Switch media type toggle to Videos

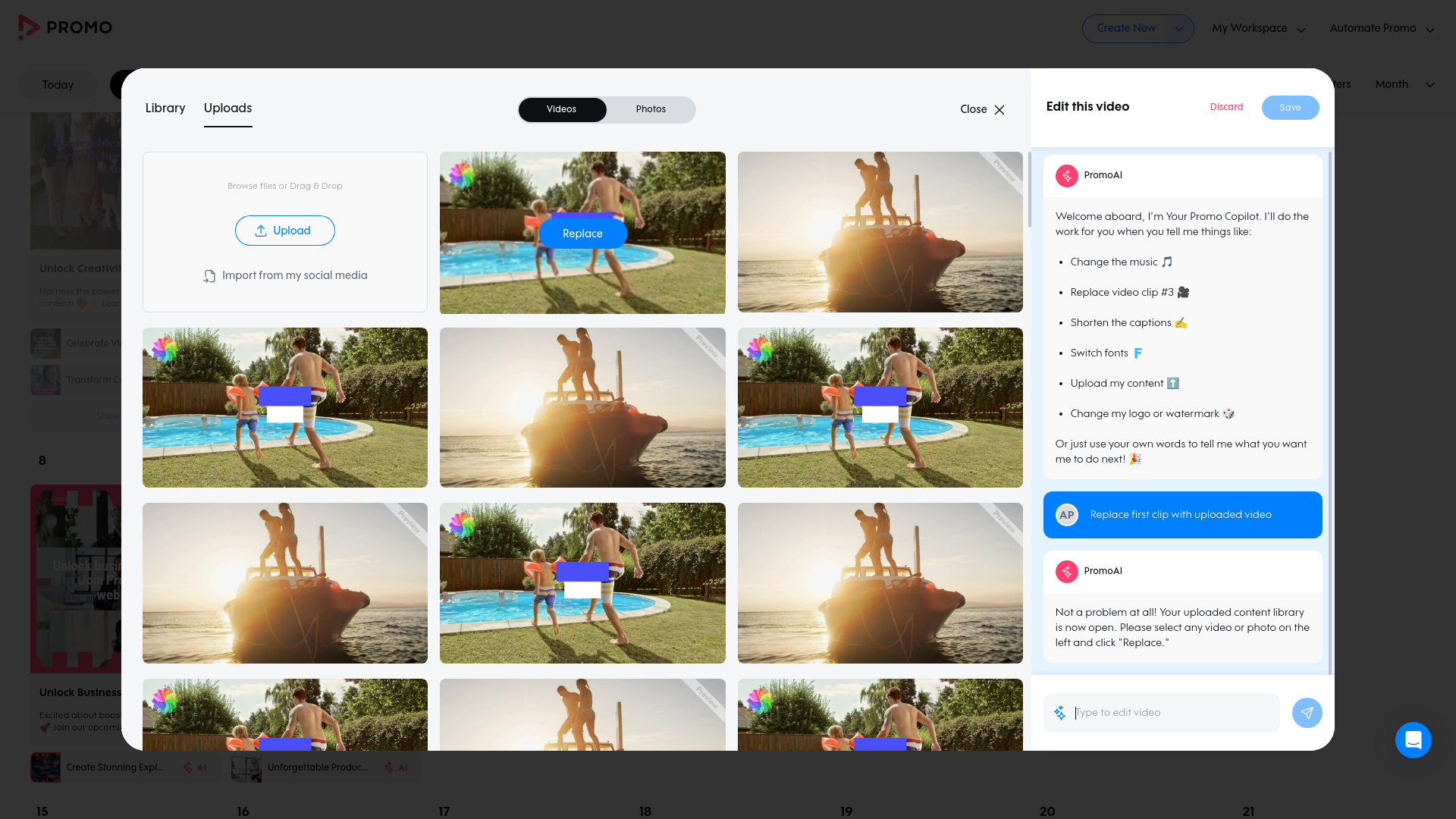pos(561,109)
